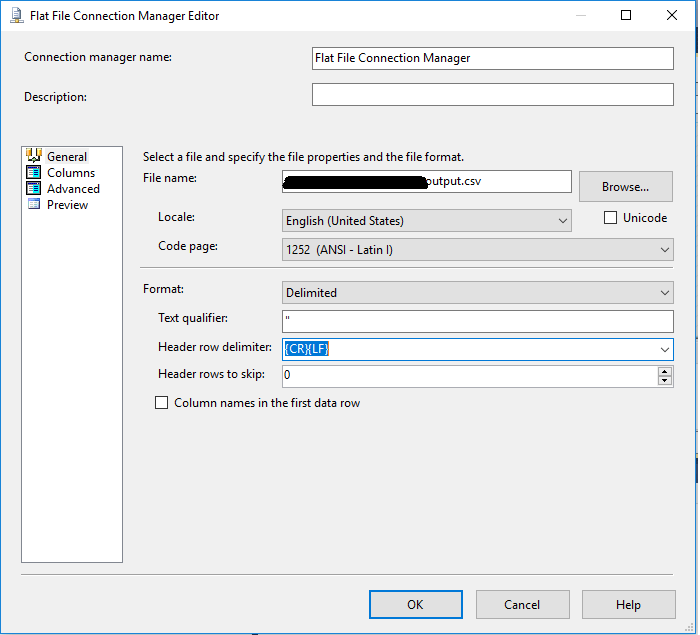Click the Advanced page icon

(33, 188)
